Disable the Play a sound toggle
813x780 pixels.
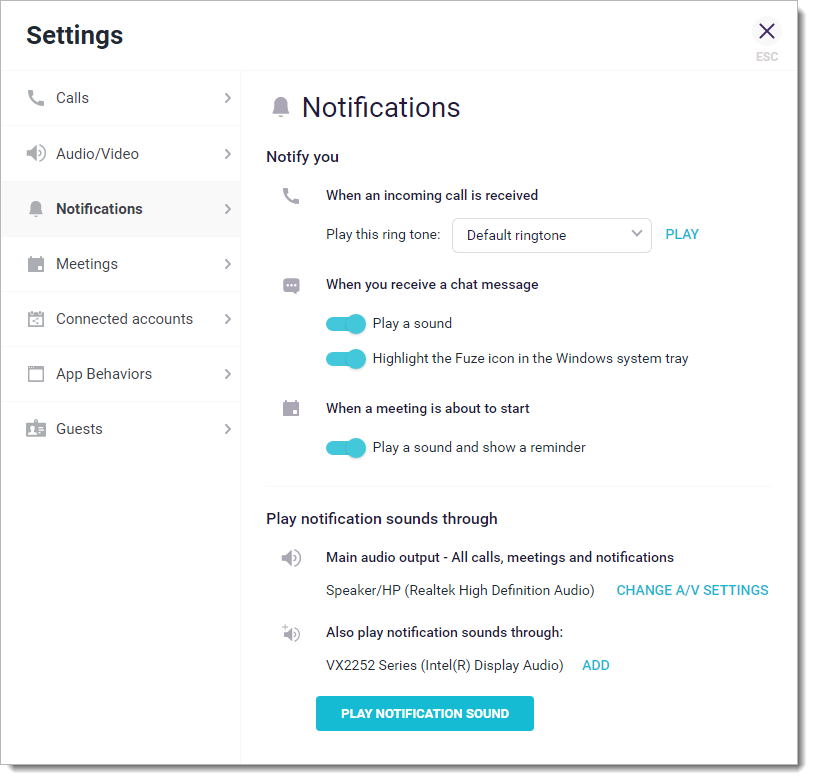pos(346,324)
